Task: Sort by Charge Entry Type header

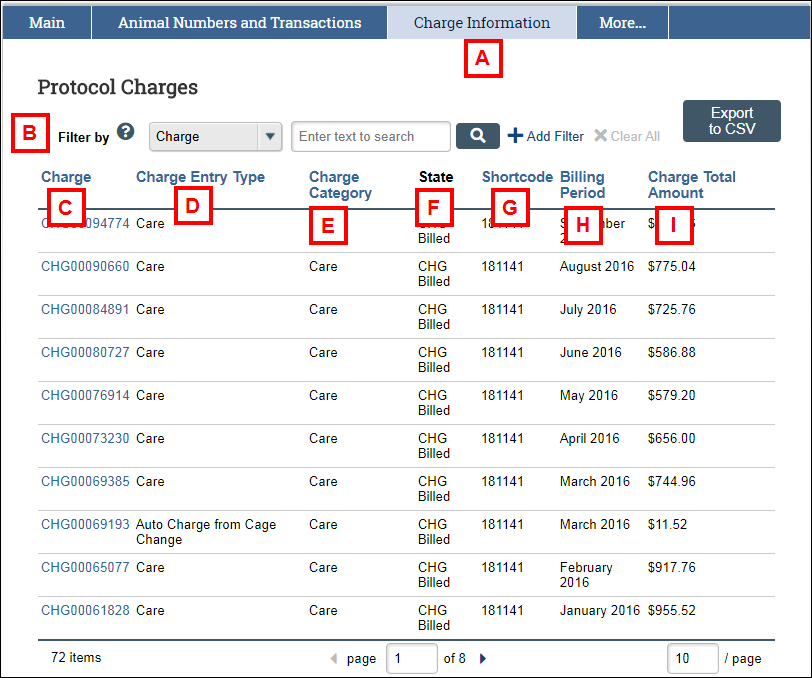Action: click(x=200, y=177)
